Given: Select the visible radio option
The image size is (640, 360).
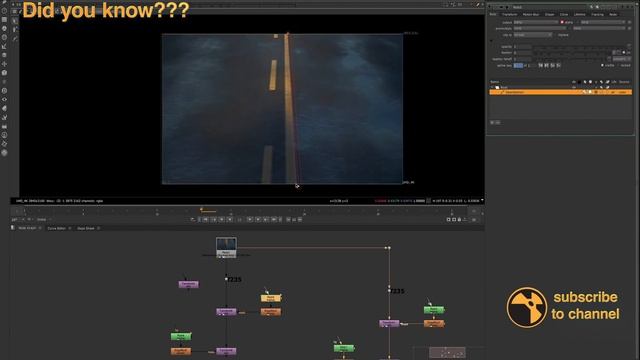Looking at the screenshot, I should pos(602,65).
